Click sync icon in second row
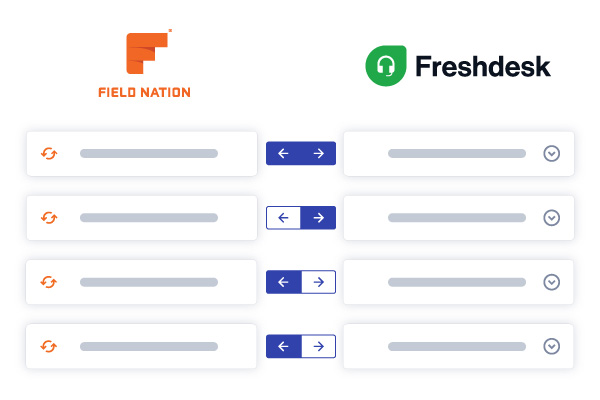The width and height of the screenshot is (600, 400). pos(49,217)
